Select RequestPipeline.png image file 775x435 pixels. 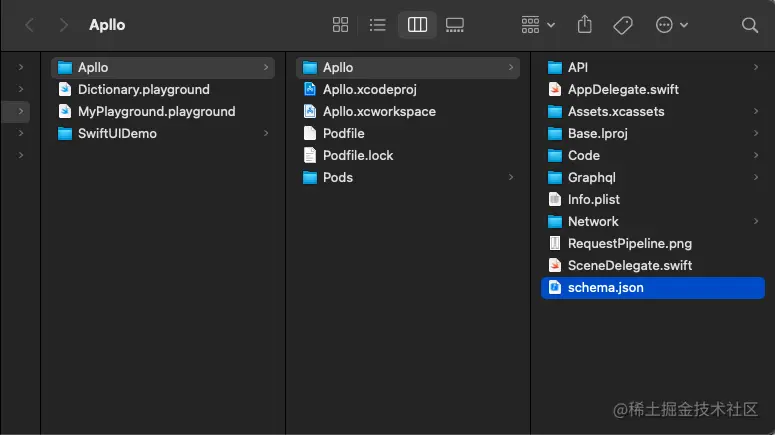click(x=629, y=243)
